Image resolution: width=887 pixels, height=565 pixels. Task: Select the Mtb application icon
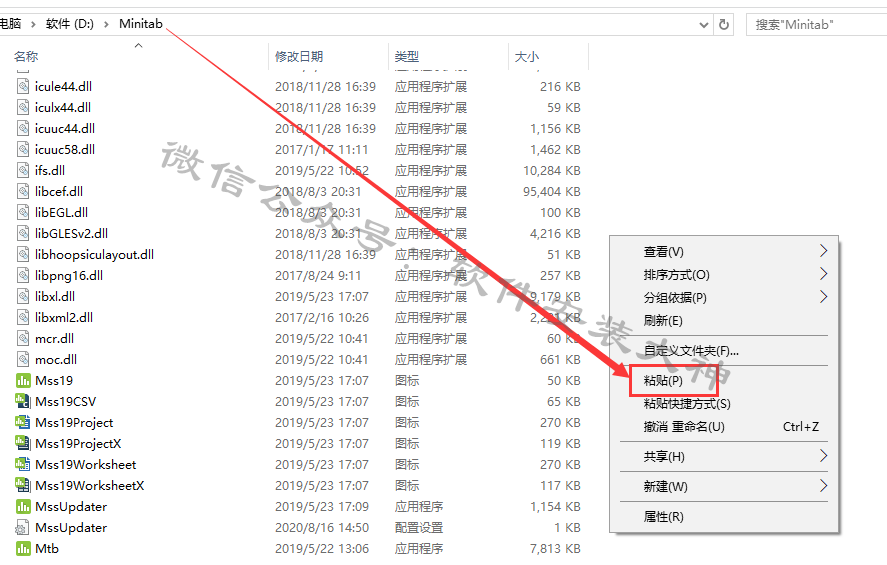[x=23, y=549]
